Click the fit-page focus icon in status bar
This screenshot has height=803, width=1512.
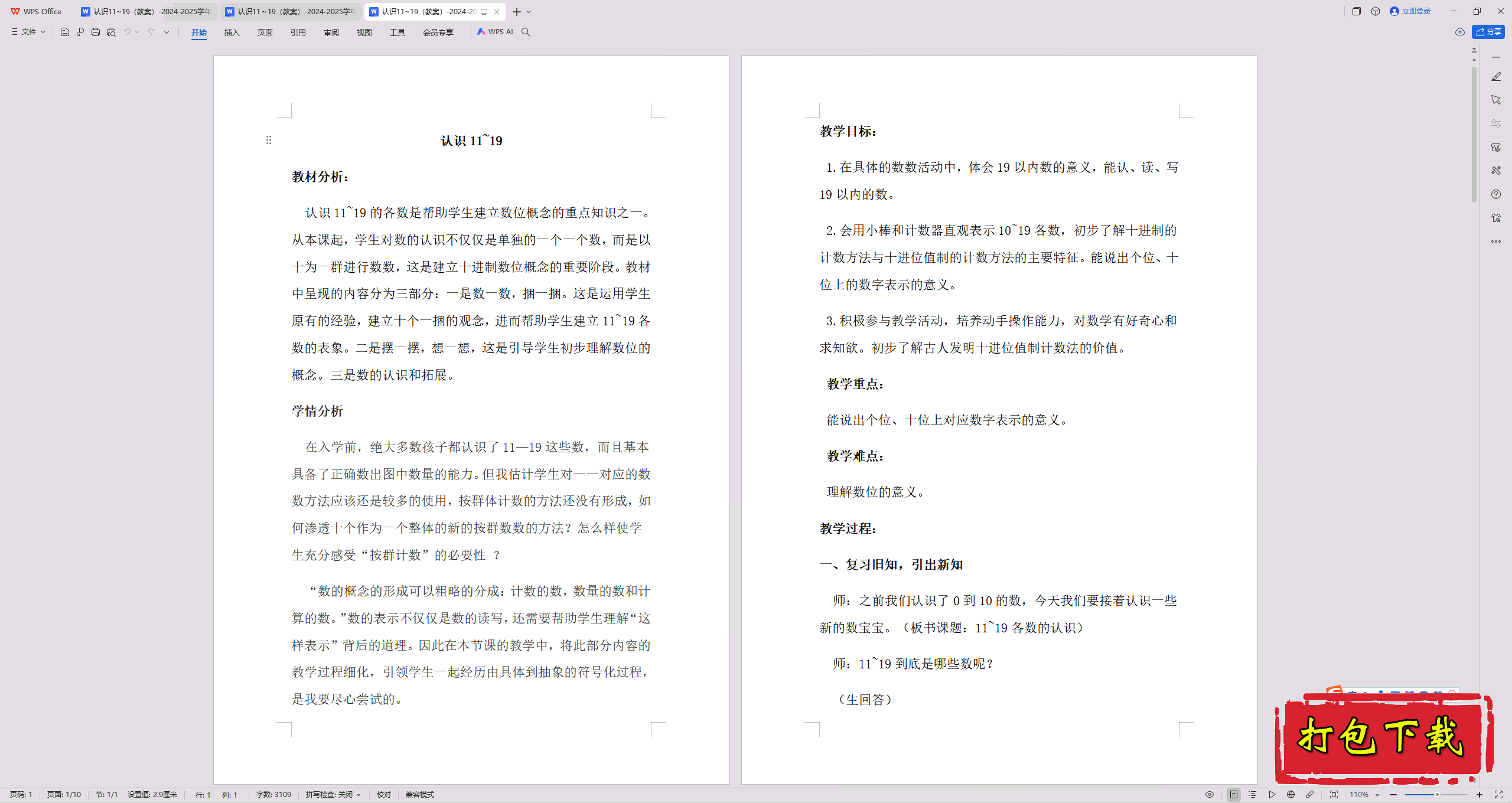[1334, 795]
